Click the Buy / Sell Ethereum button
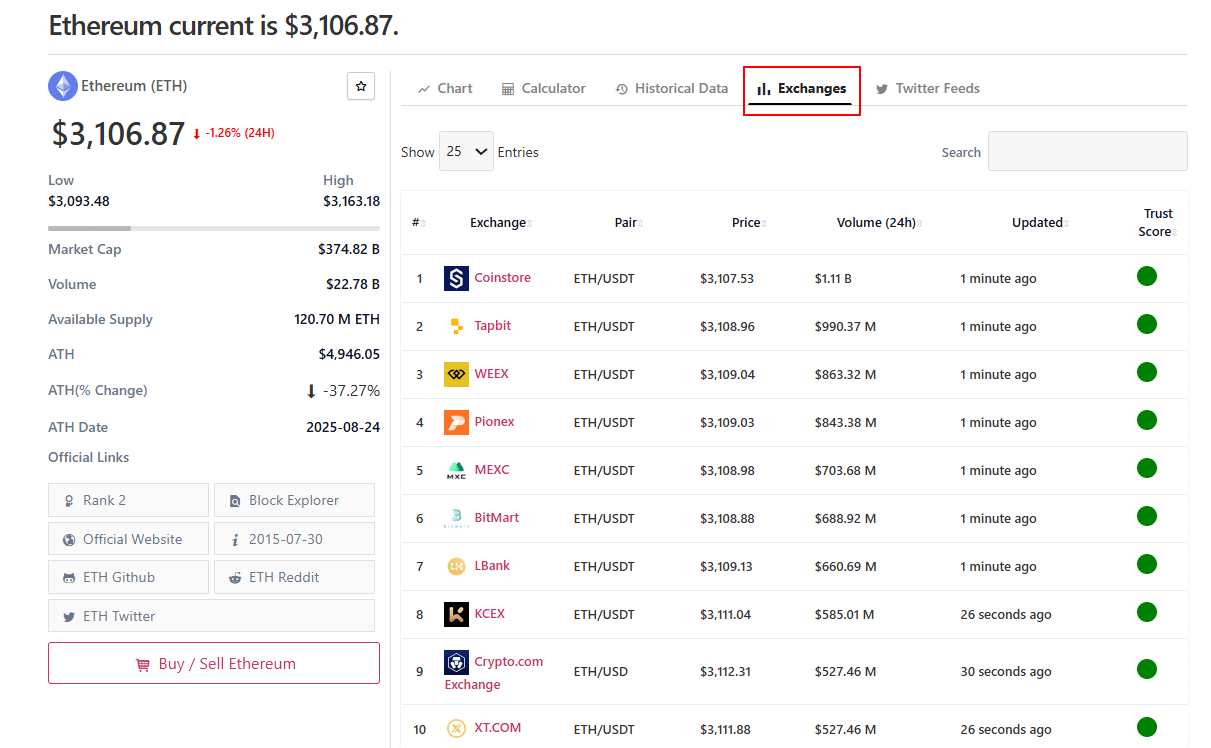Viewport: 1211px width, 748px height. (213, 663)
